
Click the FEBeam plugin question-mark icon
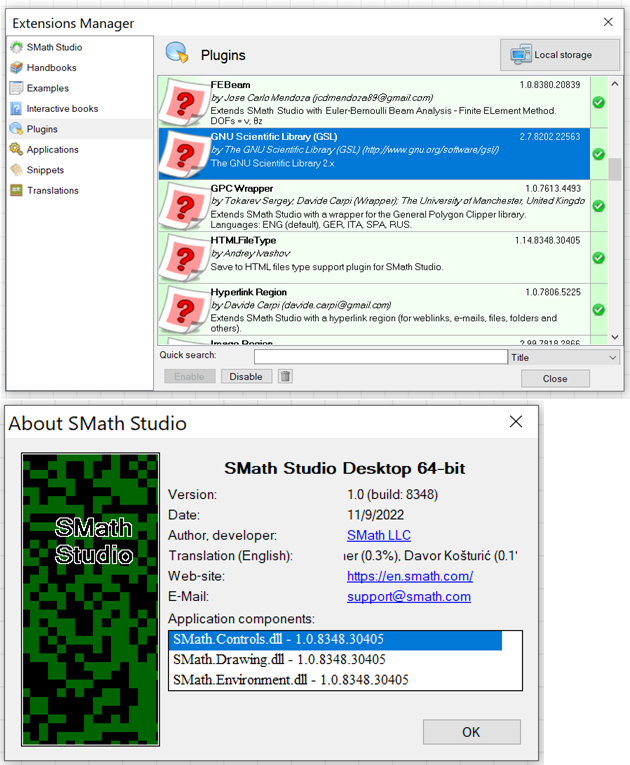pyautogui.click(x=183, y=100)
